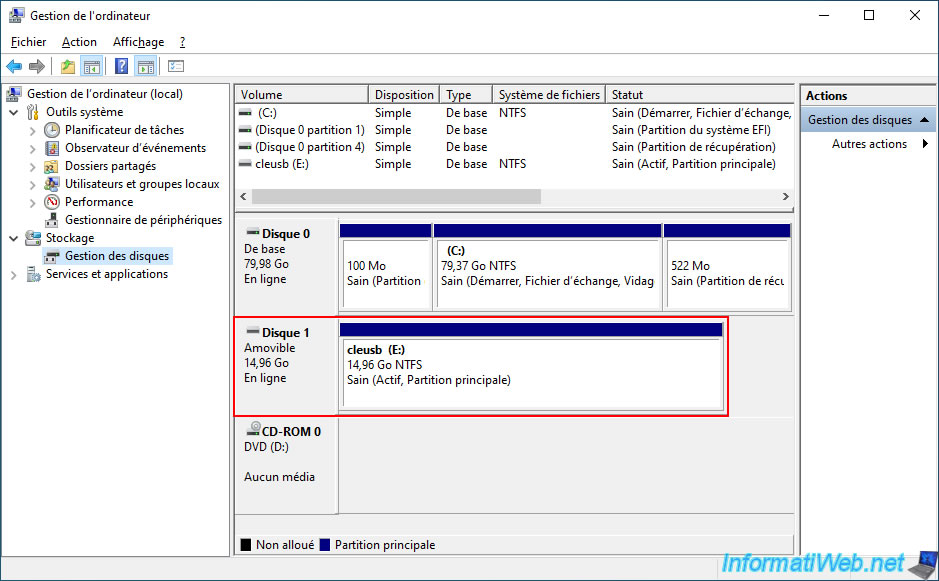Viewport: 939px width, 581px height.
Task: Toggle the console tree pane toolbar icon
Action: coord(92,67)
